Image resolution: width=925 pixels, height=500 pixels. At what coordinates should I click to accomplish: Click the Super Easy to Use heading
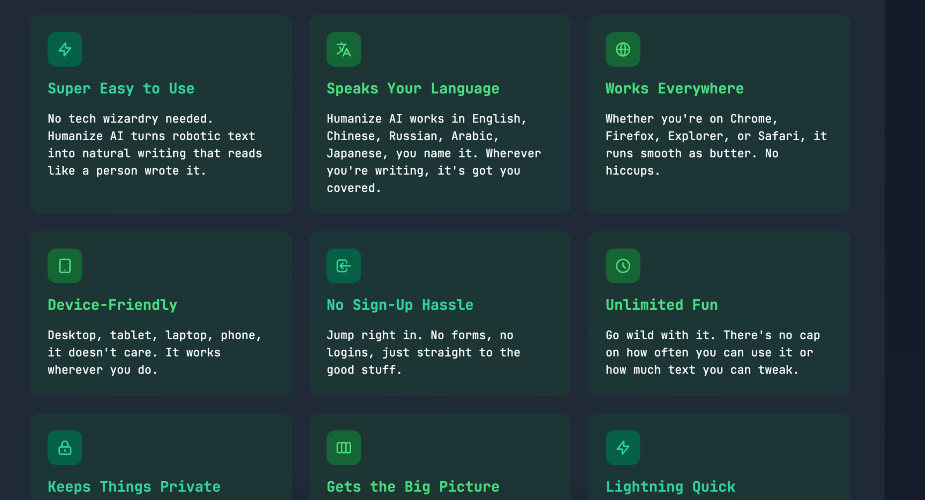[121, 89]
